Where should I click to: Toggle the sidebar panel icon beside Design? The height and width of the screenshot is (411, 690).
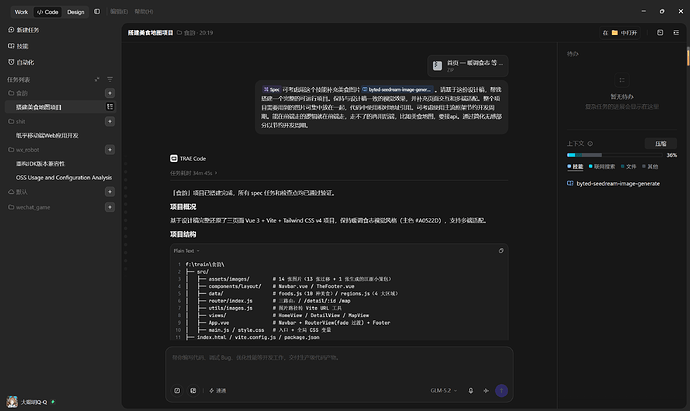click(x=97, y=11)
